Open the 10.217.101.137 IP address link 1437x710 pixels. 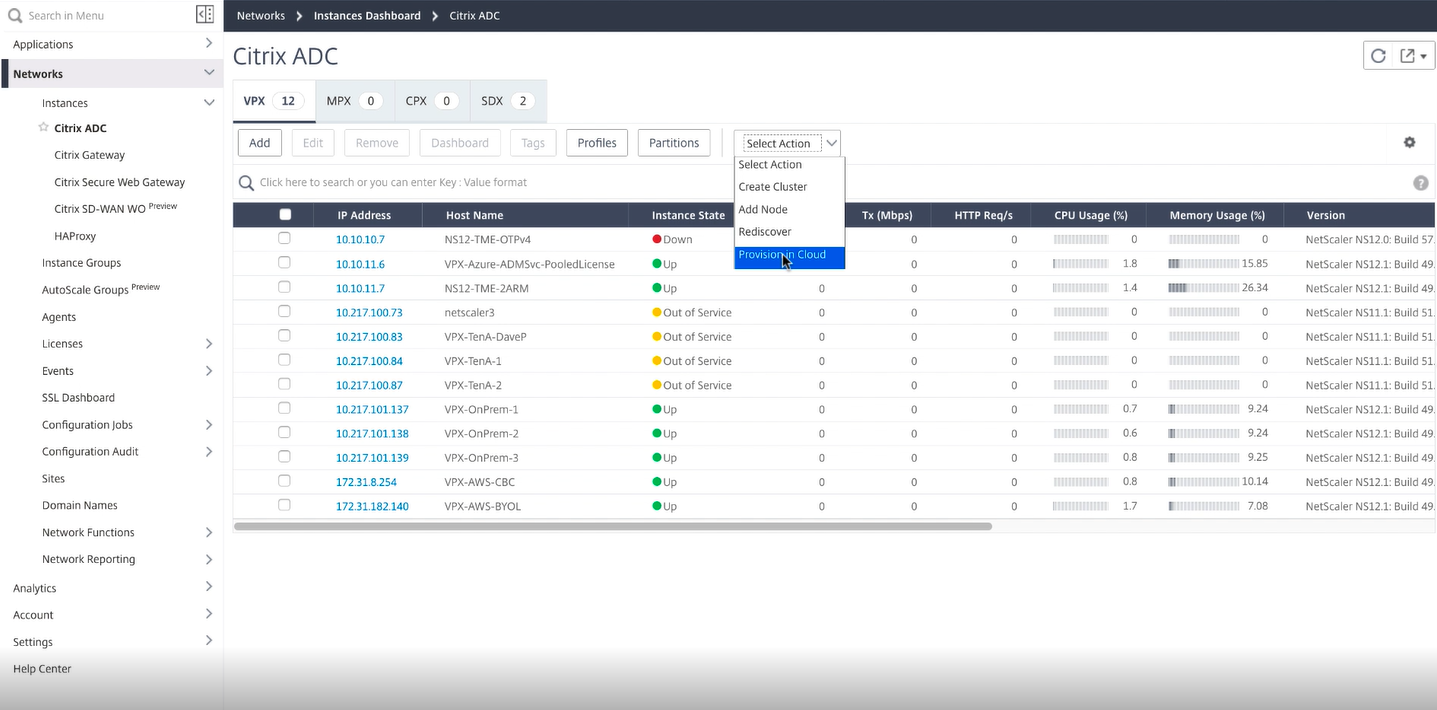tap(372, 410)
